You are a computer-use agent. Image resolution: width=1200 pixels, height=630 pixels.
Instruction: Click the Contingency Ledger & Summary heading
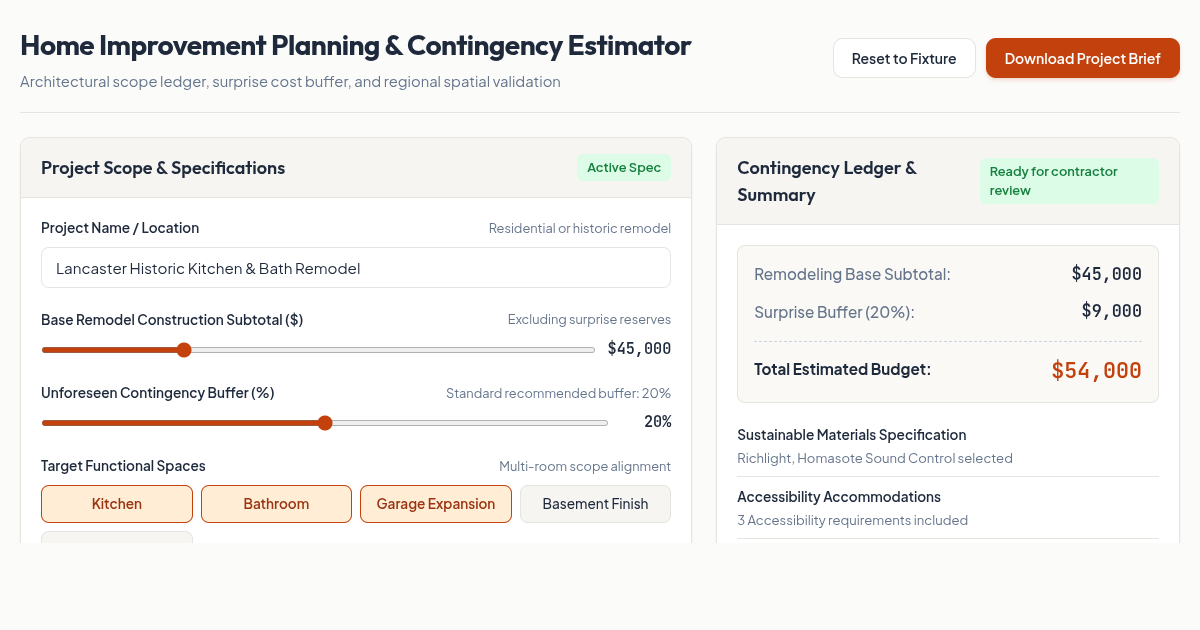pos(827,181)
